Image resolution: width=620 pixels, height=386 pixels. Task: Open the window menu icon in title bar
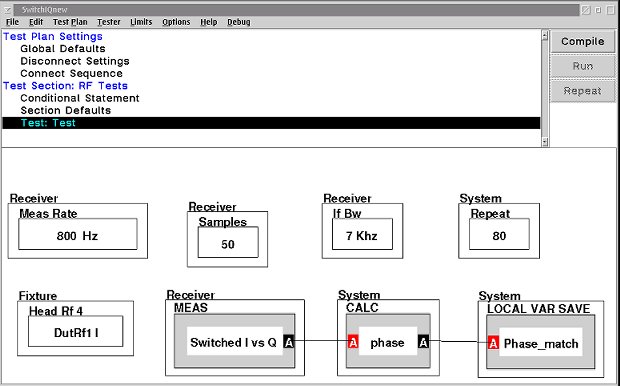8,9
